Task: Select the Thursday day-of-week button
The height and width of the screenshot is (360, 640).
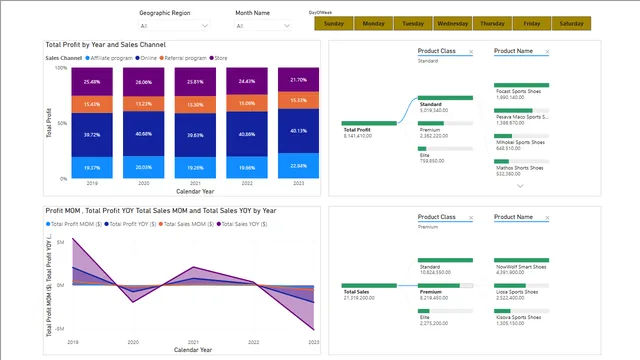Action: coord(492,24)
